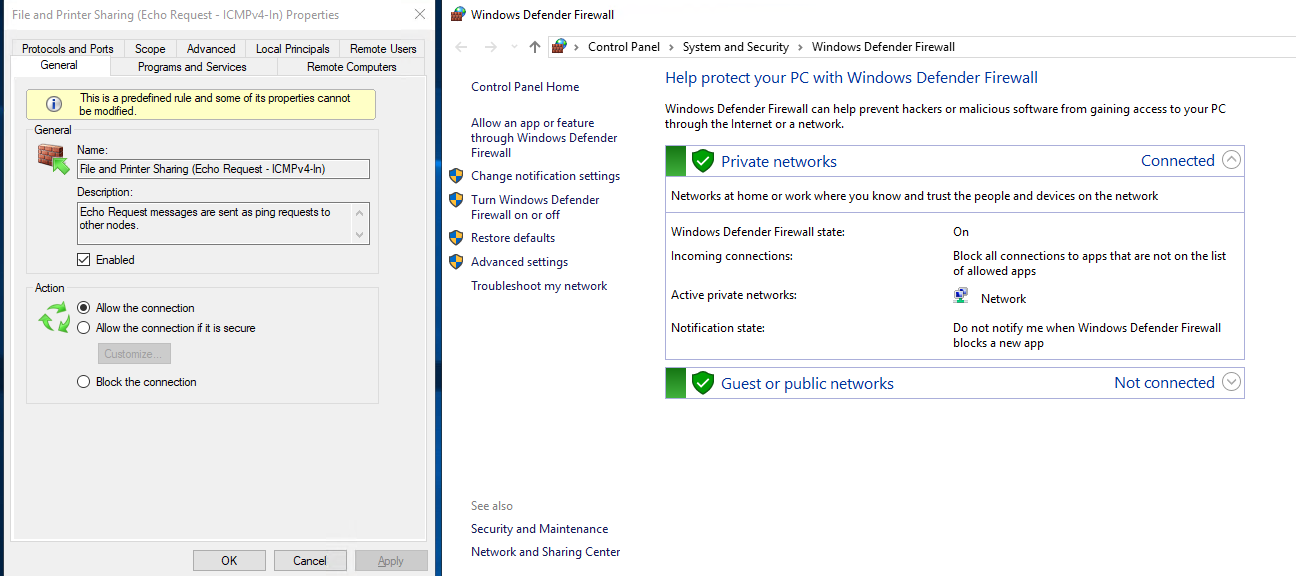Select Allow the connection if it is secure

coord(84,328)
